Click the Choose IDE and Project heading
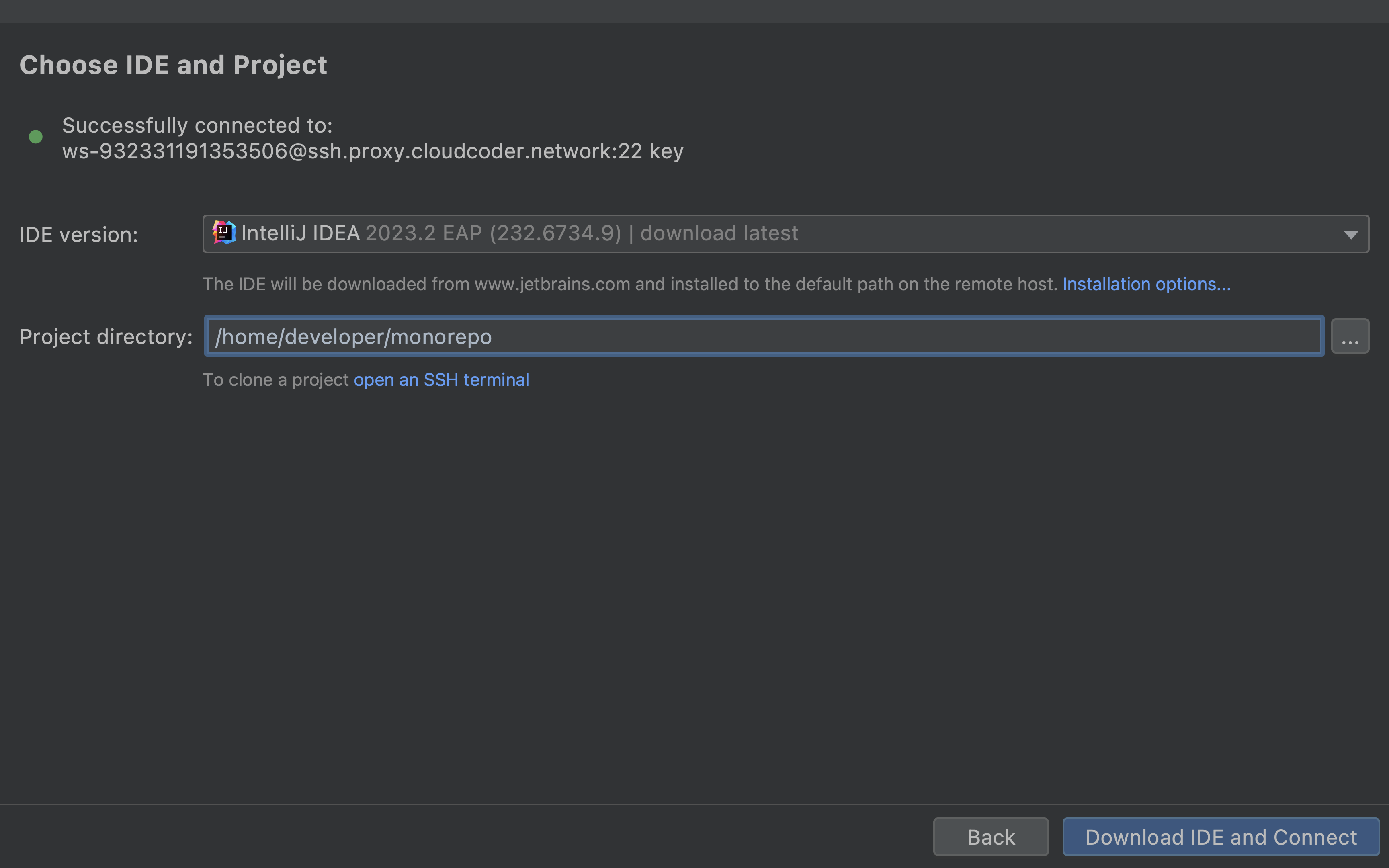The height and width of the screenshot is (868, 1389). [x=173, y=64]
